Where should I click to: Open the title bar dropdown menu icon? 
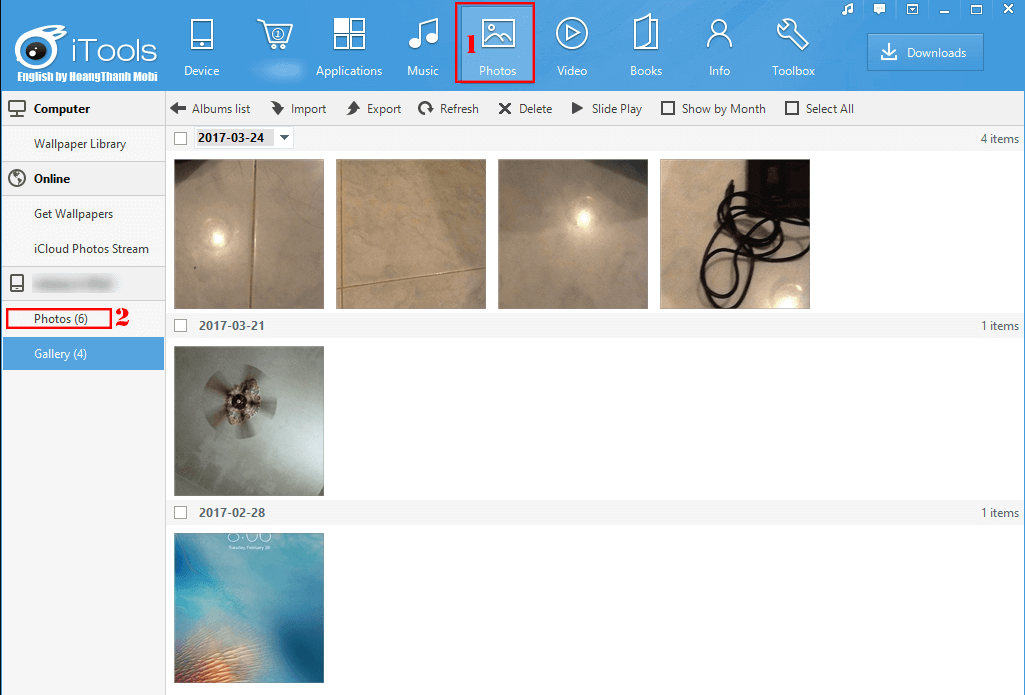tap(912, 9)
